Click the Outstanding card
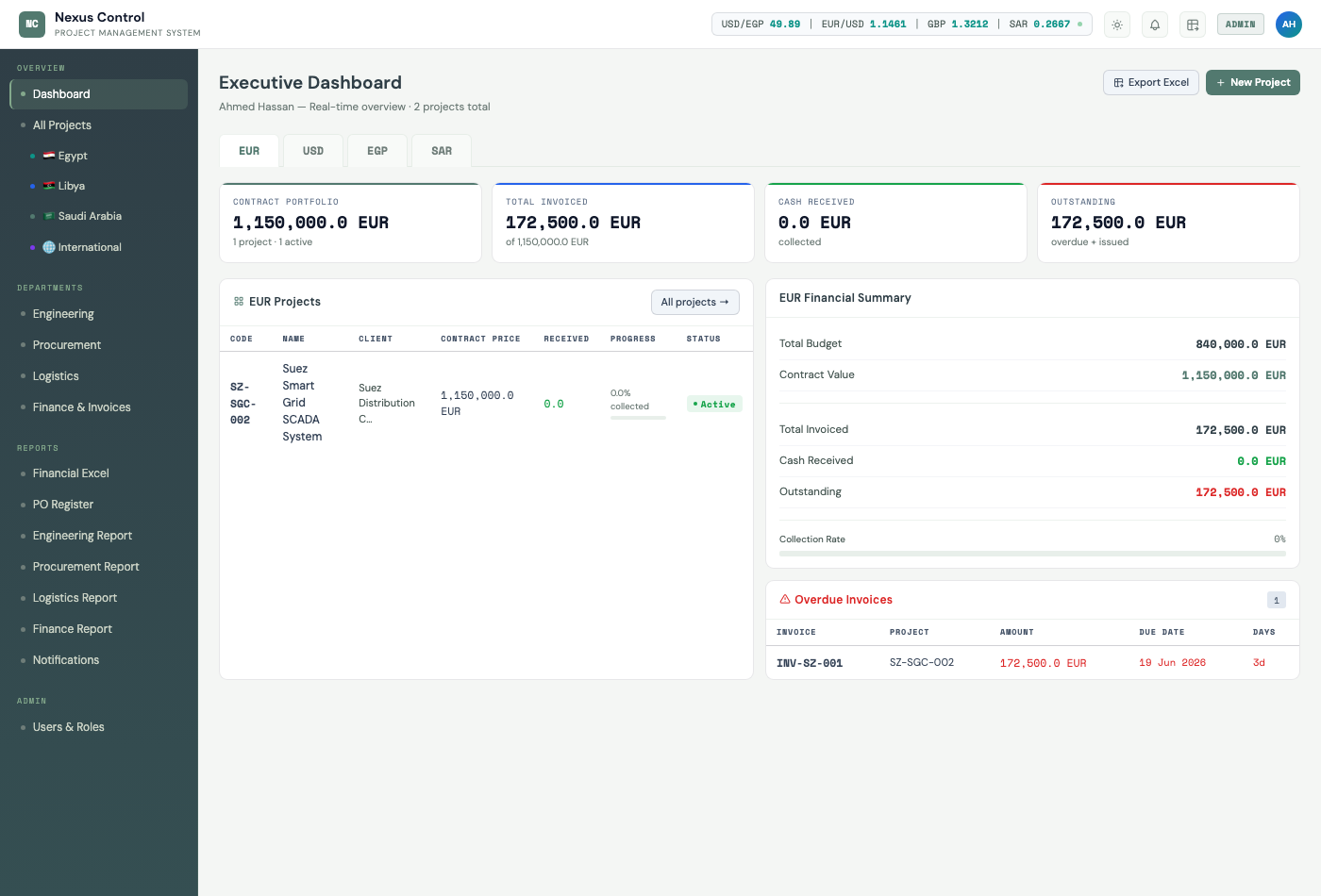Image resolution: width=1321 pixels, height=896 pixels. coord(1168,223)
